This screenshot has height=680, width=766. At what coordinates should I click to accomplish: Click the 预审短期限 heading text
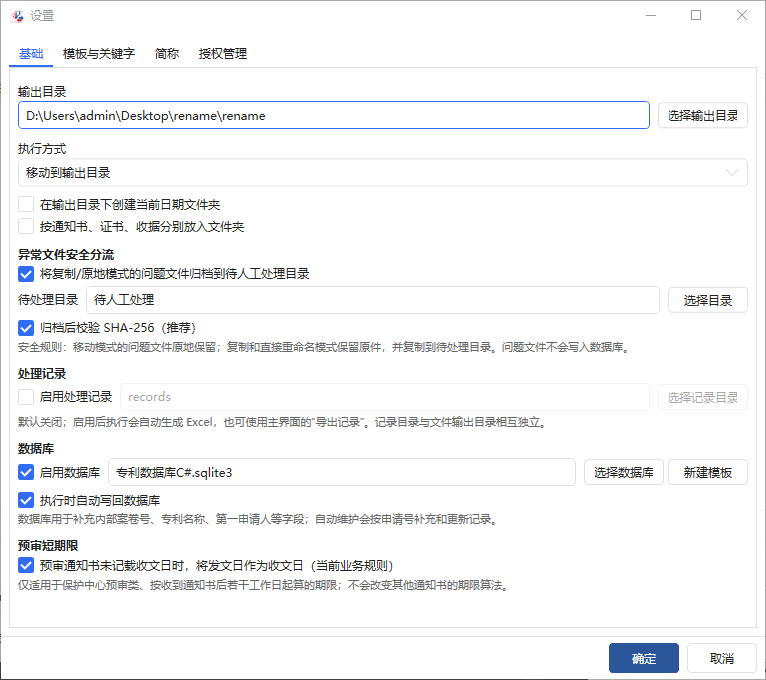[48, 545]
